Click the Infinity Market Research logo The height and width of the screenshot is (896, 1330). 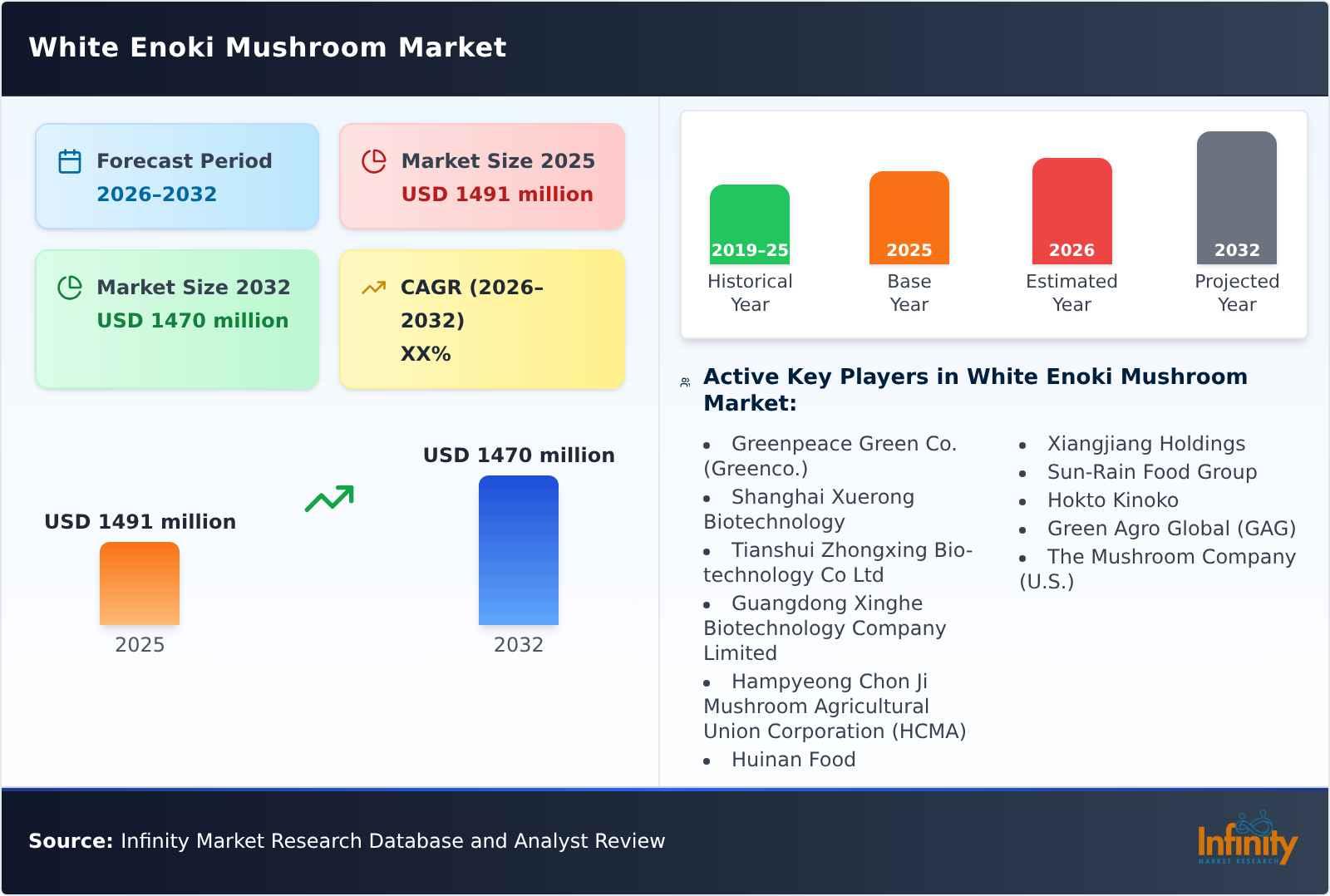(x=1246, y=840)
